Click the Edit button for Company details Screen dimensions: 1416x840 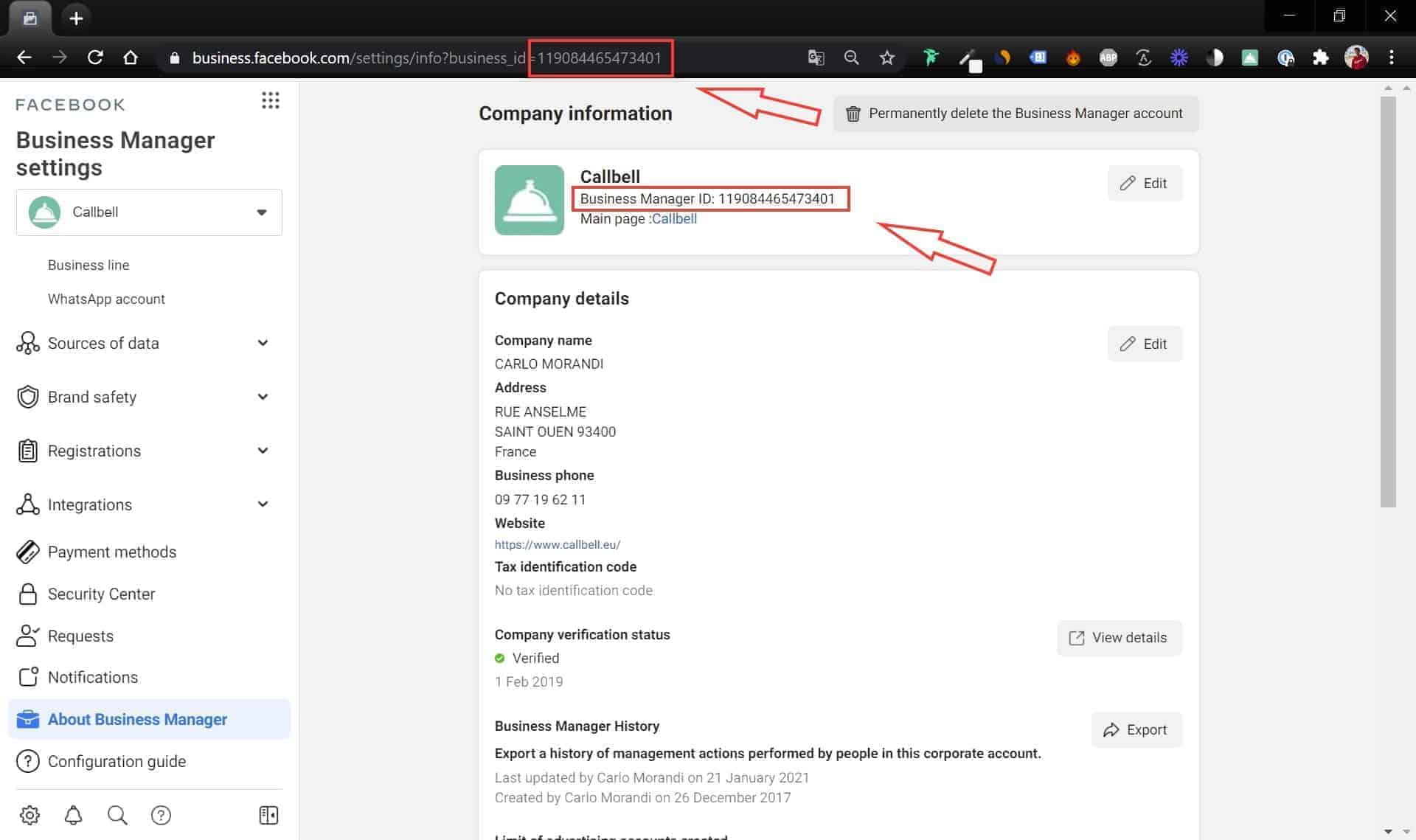(1145, 344)
